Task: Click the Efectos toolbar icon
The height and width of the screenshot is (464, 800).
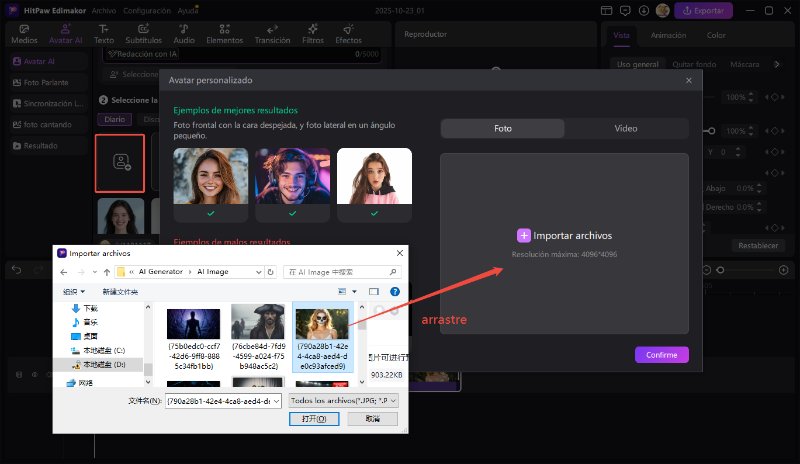Action: pyautogui.click(x=348, y=35)
